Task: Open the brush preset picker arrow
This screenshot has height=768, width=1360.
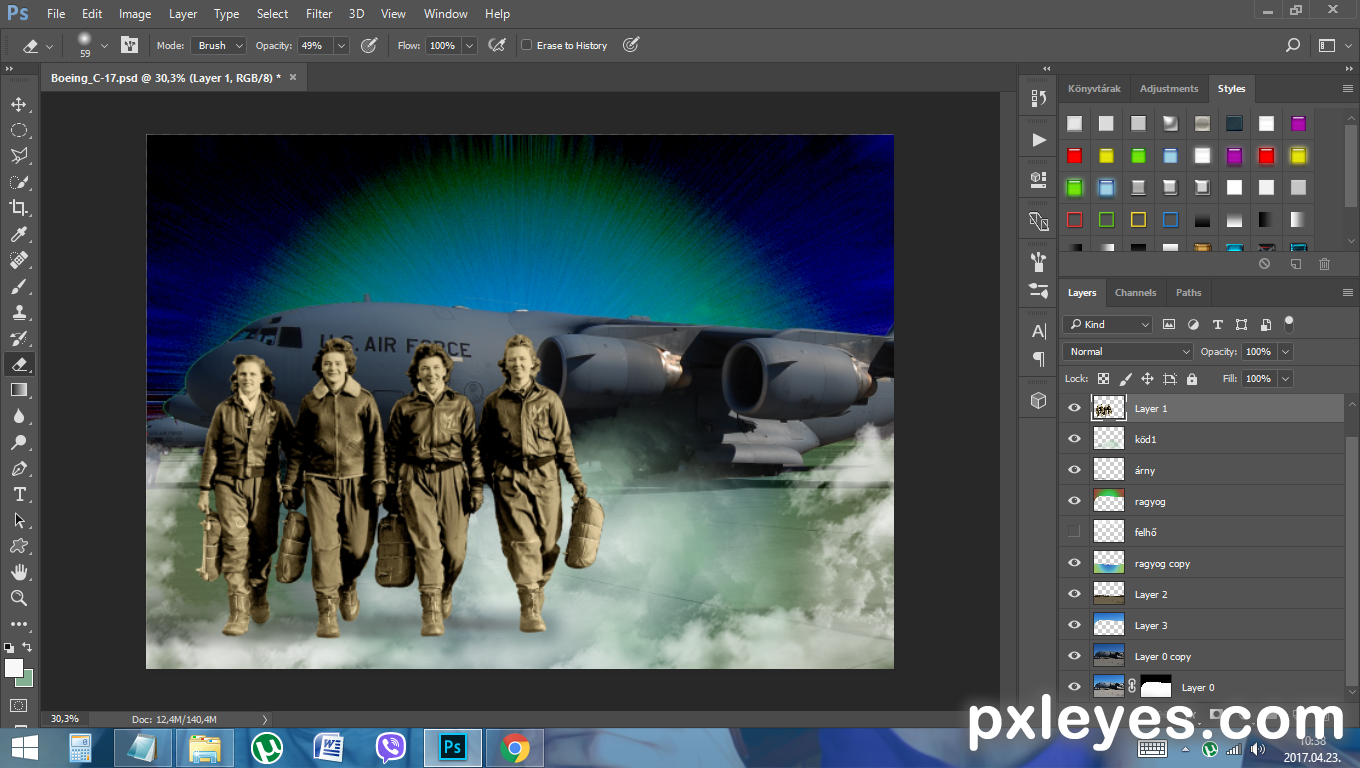Action: (x=104, y=46)
